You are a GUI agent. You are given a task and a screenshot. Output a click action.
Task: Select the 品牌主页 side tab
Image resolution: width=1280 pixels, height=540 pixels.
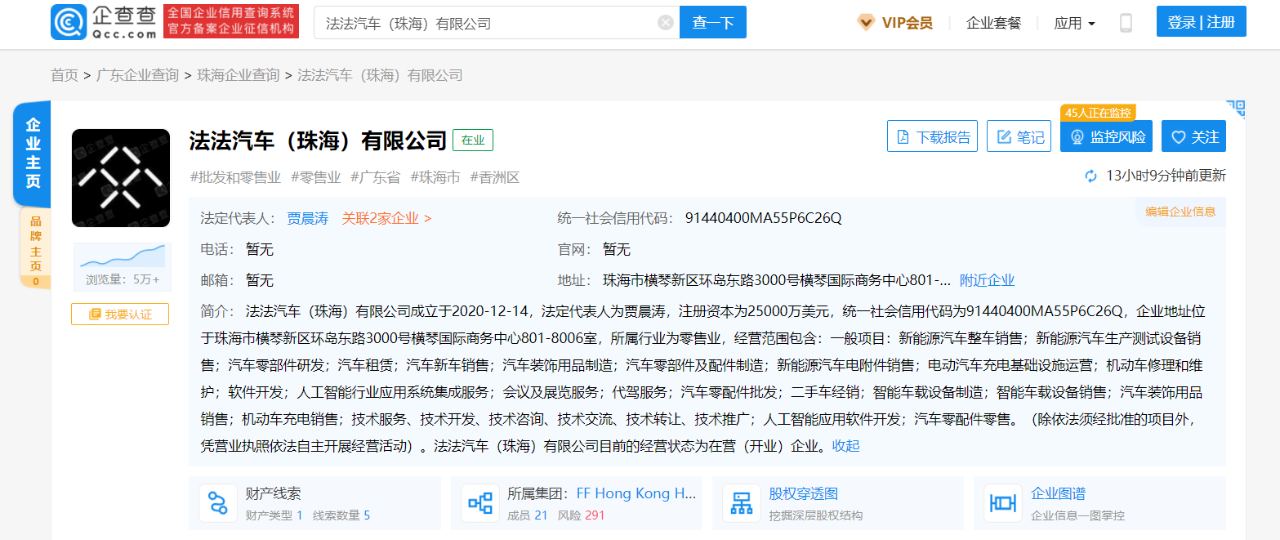pos(35,249)
